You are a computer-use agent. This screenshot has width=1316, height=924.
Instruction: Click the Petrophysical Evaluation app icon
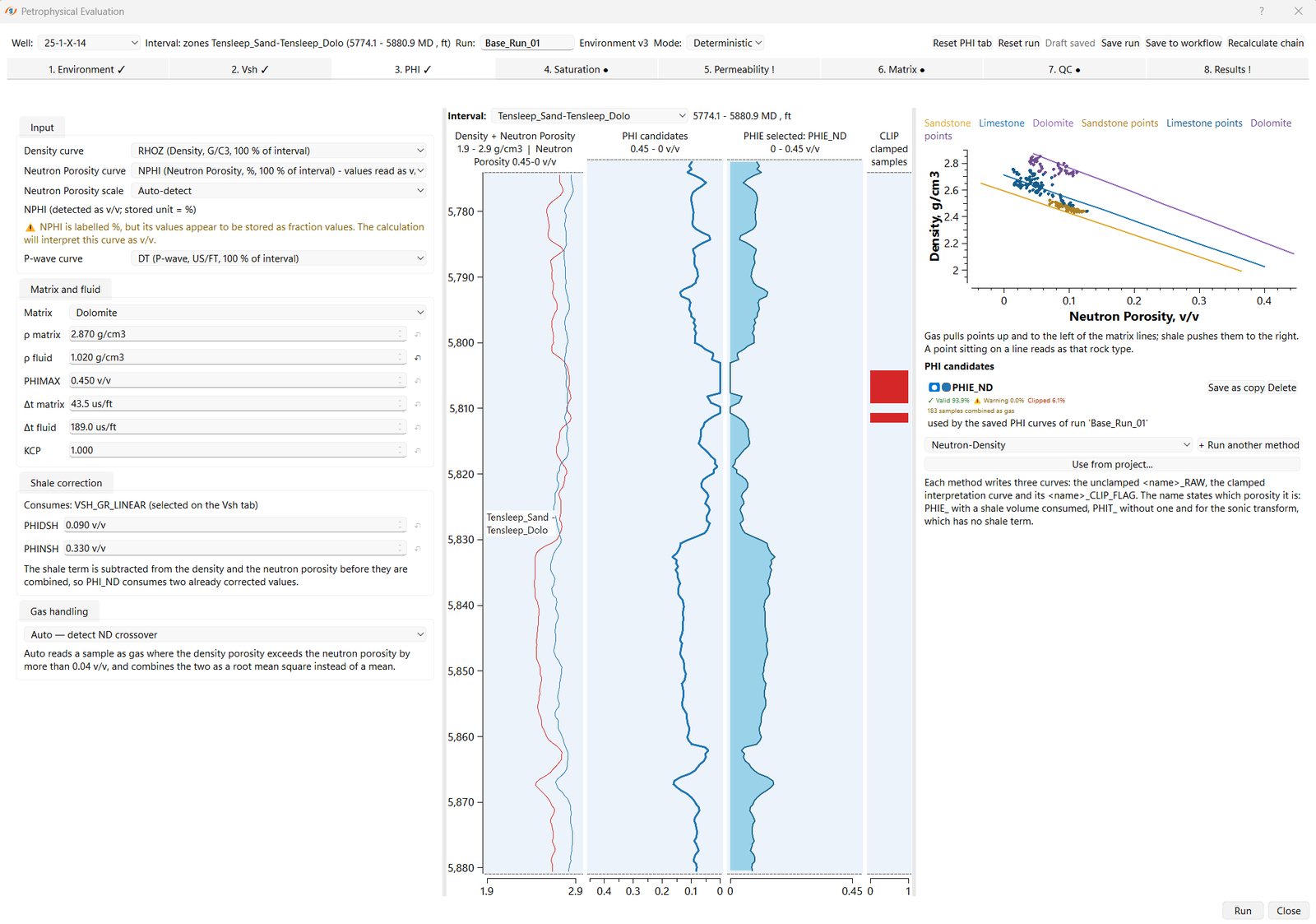point(11,12)
